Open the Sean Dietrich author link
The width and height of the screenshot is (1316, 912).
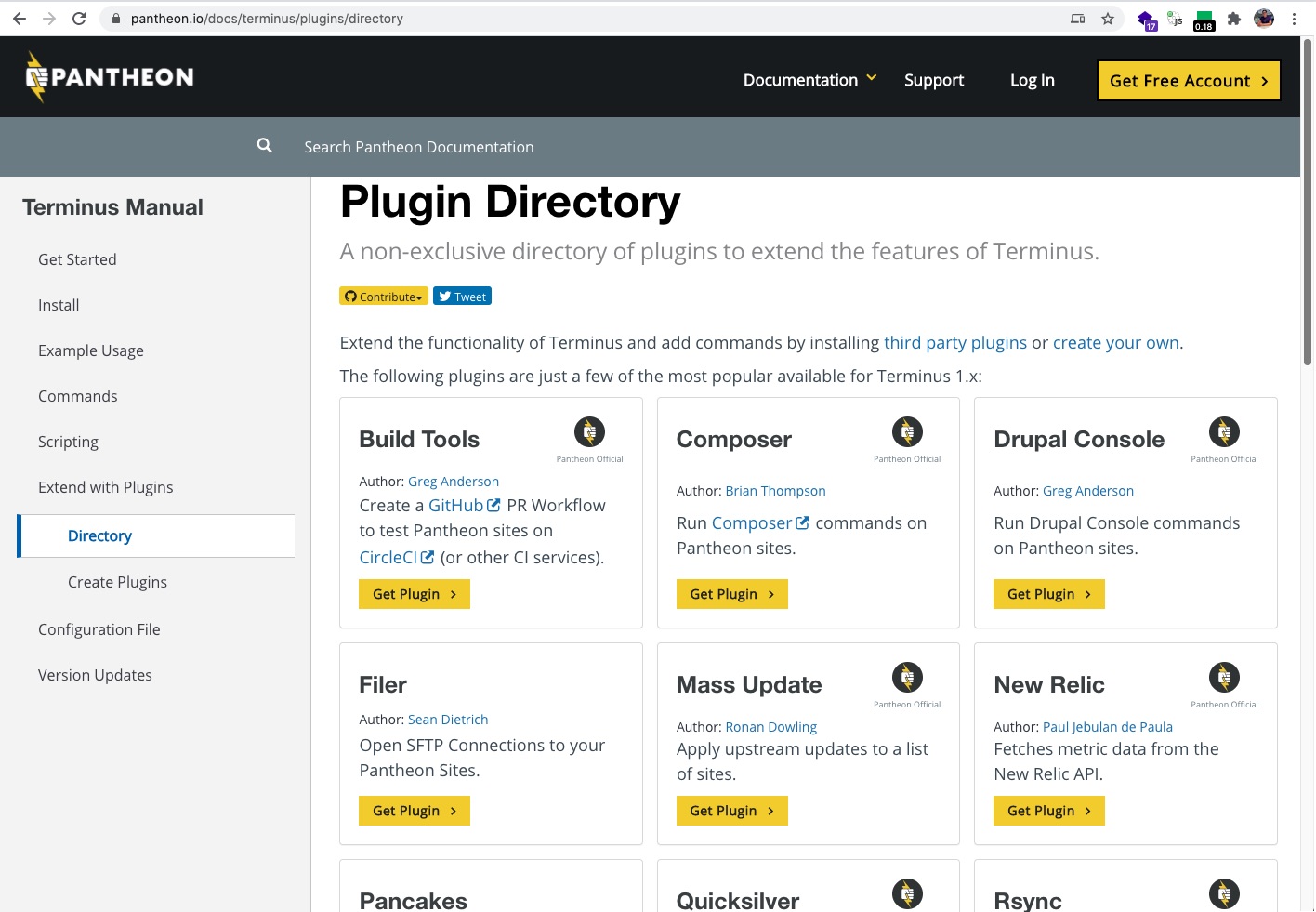448,720
